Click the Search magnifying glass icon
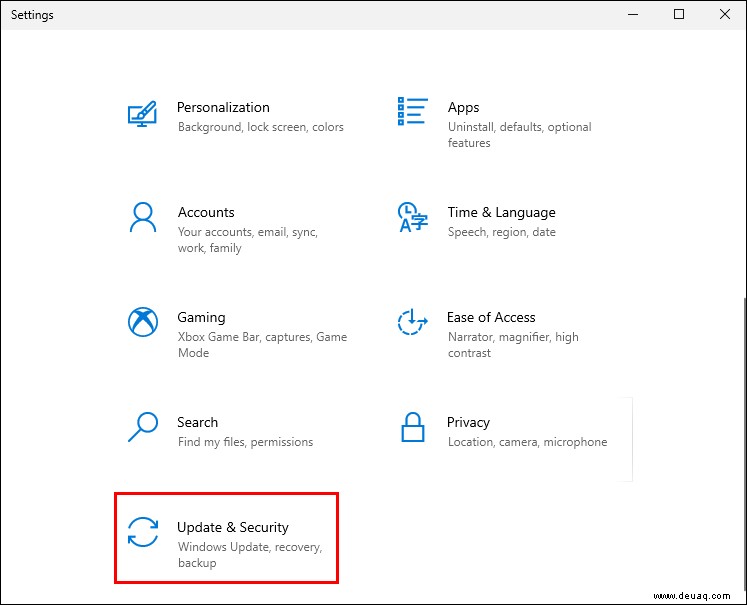Viewport: 747px width, 605px height. point(143,427)
